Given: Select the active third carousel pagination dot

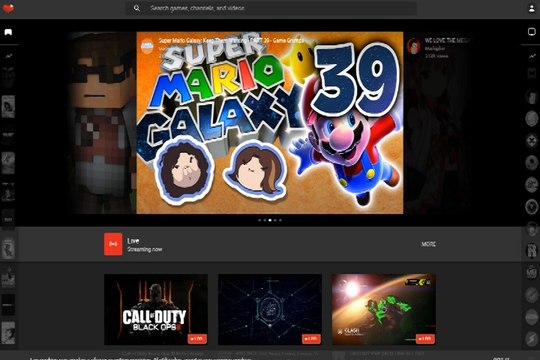Looking at the screenshot, I should (x=270, y=220).
